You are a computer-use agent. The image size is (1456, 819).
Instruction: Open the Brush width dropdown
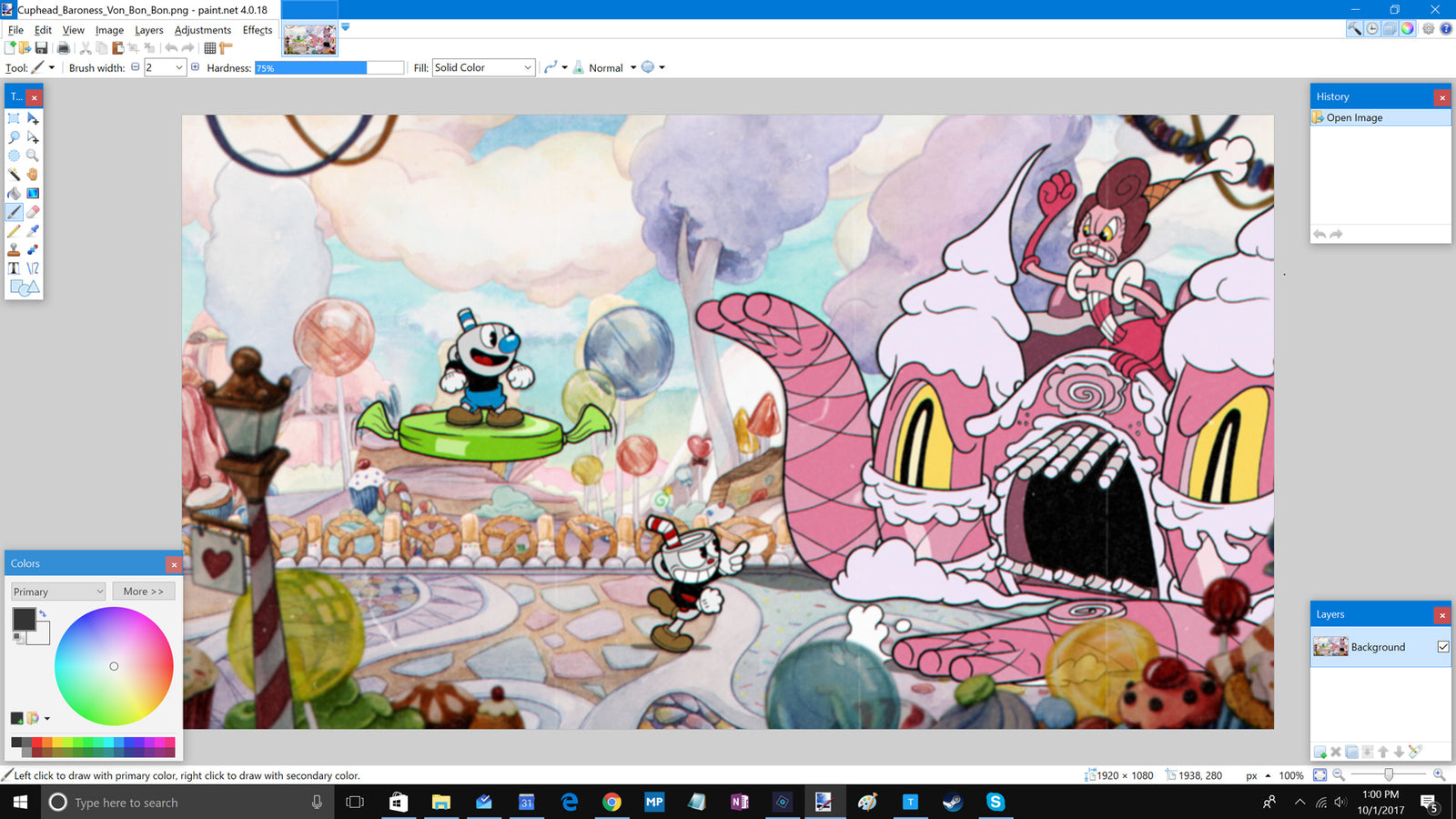pos(179,67)
